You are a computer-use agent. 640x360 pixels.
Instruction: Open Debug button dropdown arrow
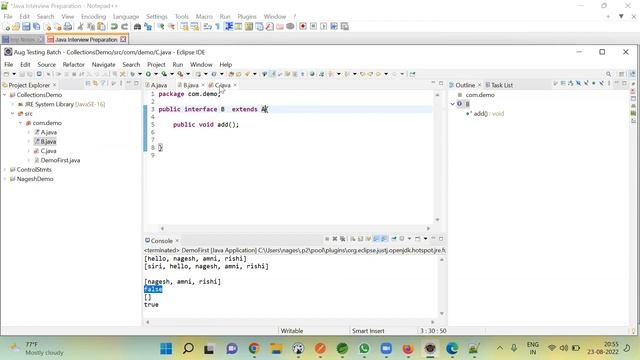(x=140, y=74)
